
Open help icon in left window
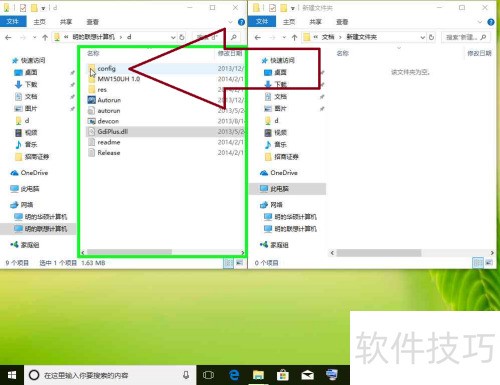(241, 22)
